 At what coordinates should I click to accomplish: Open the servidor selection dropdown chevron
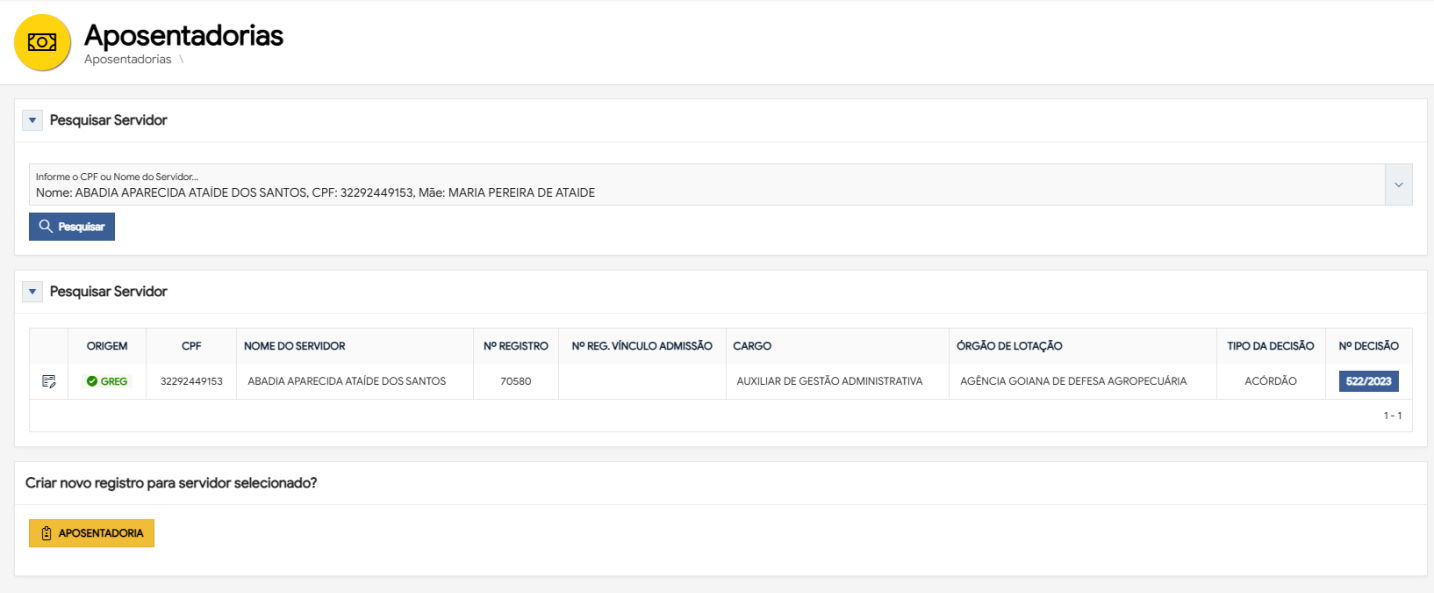pos(1398,185)
